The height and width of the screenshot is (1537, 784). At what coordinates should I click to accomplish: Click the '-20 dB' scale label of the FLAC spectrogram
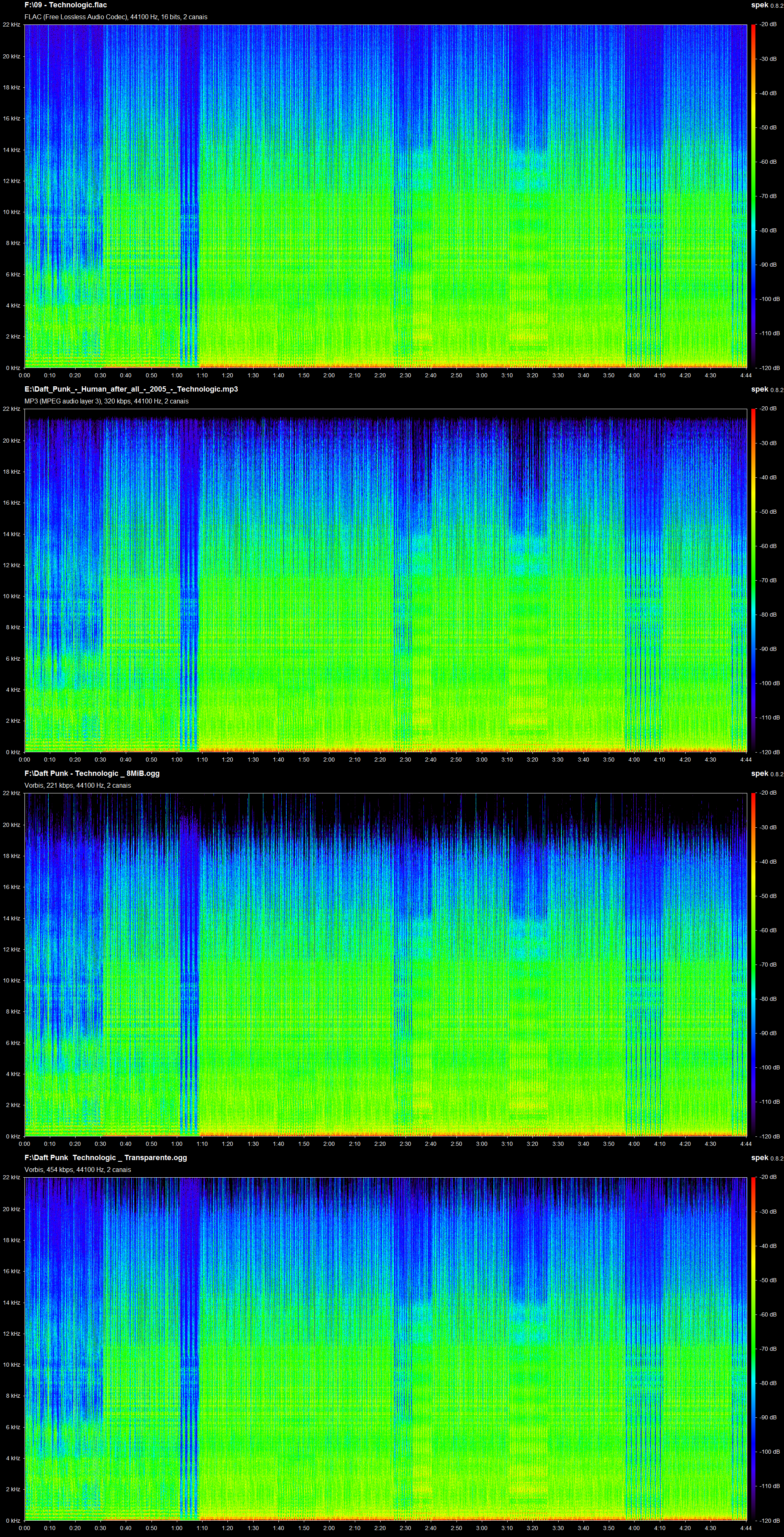768,25
